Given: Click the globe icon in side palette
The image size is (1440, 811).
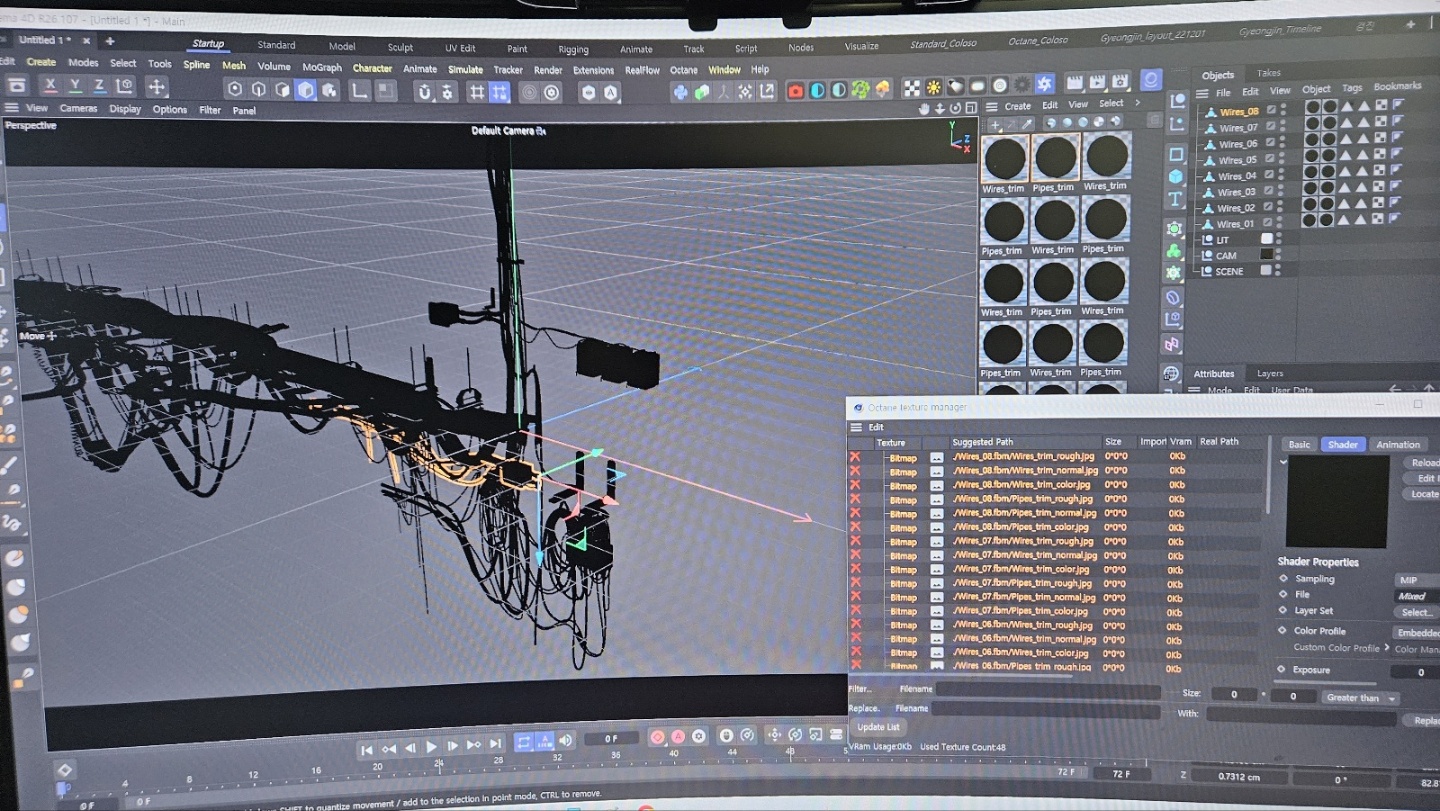Looking at the screenshot, I should click(1170, 374).
